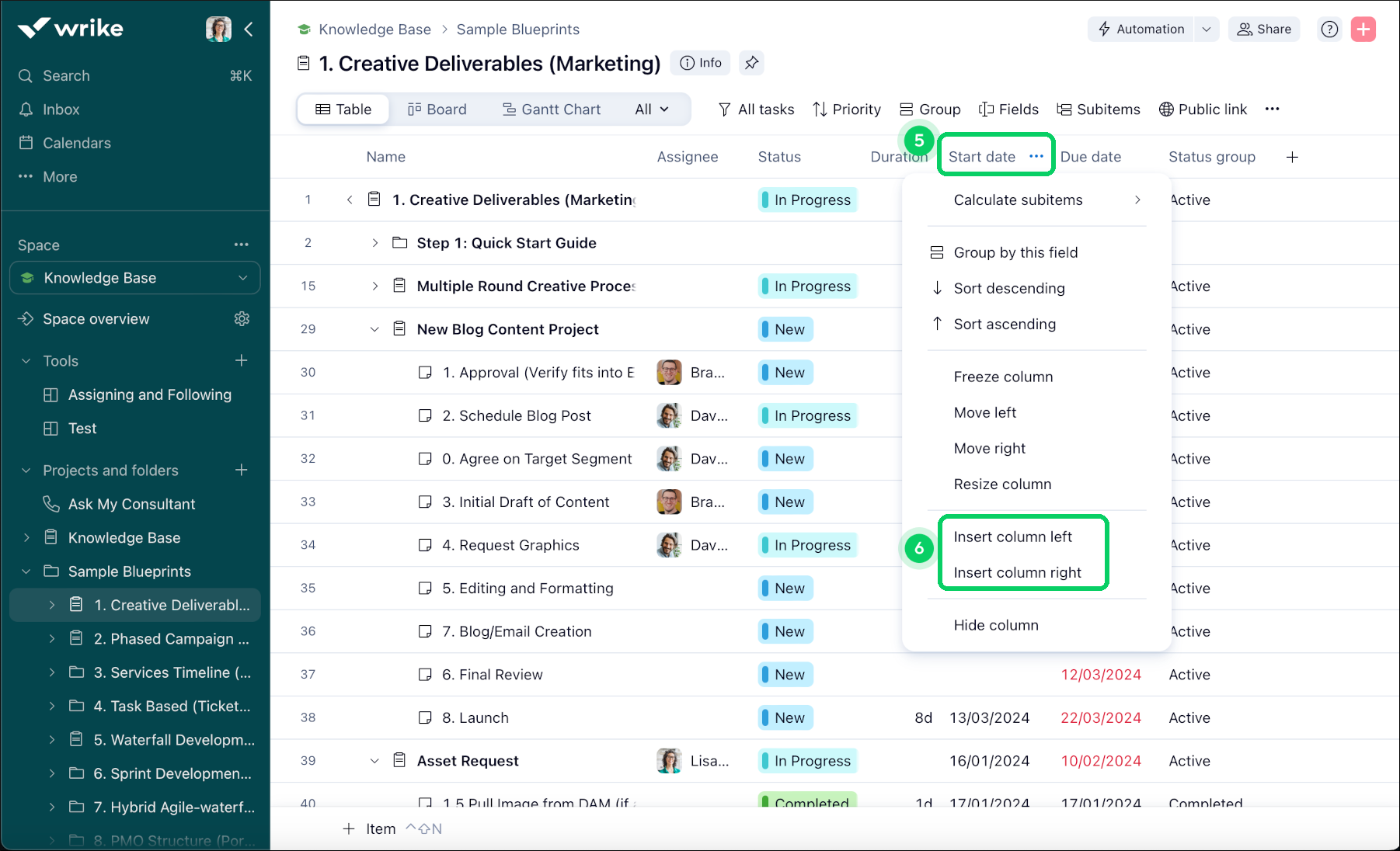The image size is (1400, 851).
Task: Open the Subitems toolbar option
Action: click(1099, 109)
